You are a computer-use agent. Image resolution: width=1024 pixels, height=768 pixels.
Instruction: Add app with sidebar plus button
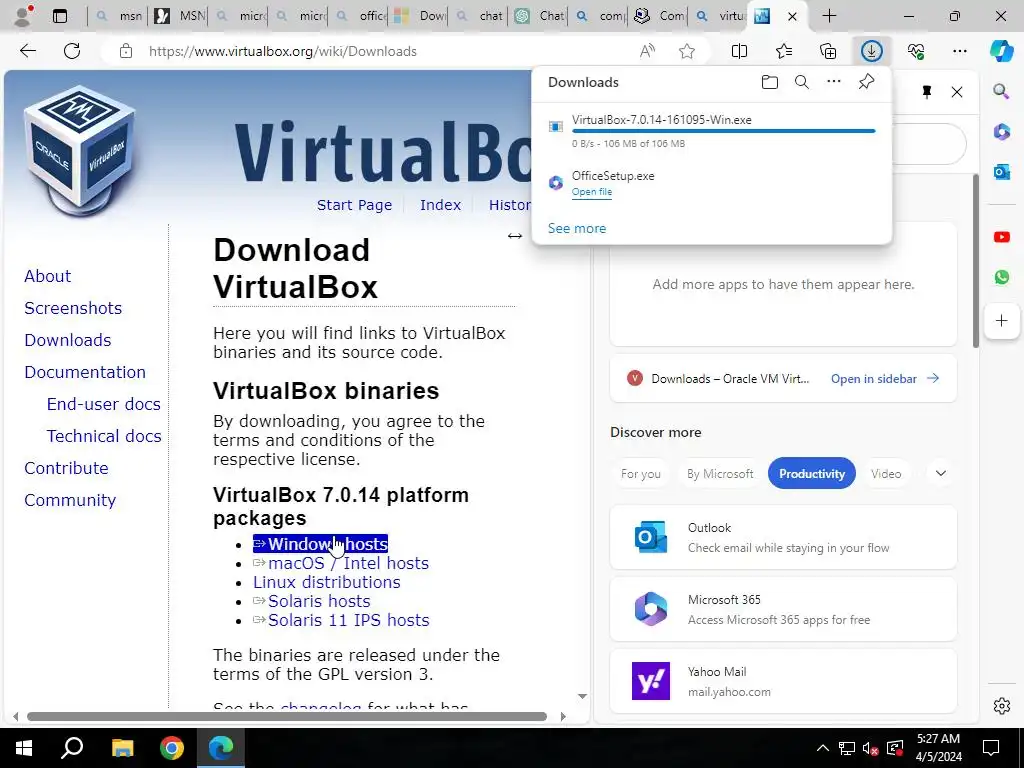(1002, 321)
